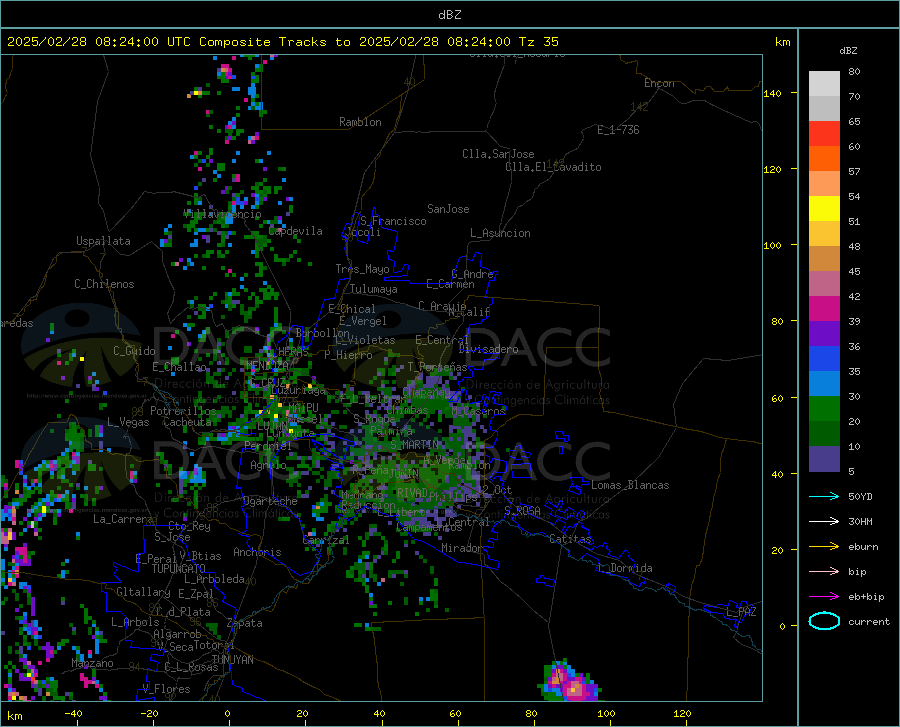
Task: Click the '80' value label on color scale
Action: coord(854,72)
